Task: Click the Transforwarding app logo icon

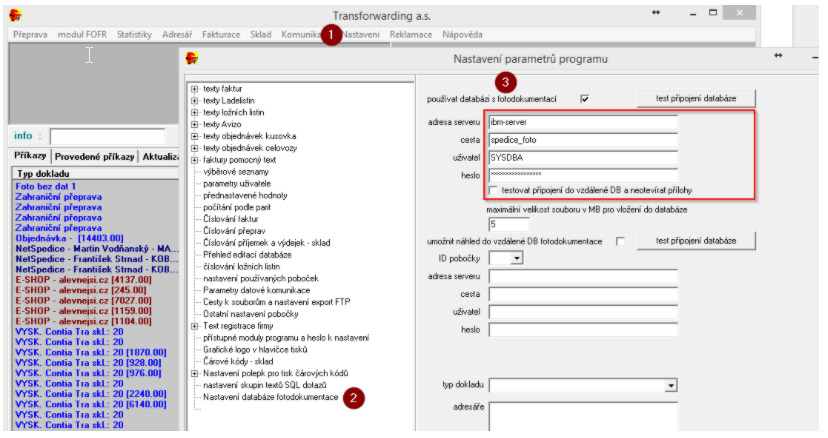Action: 15,14
